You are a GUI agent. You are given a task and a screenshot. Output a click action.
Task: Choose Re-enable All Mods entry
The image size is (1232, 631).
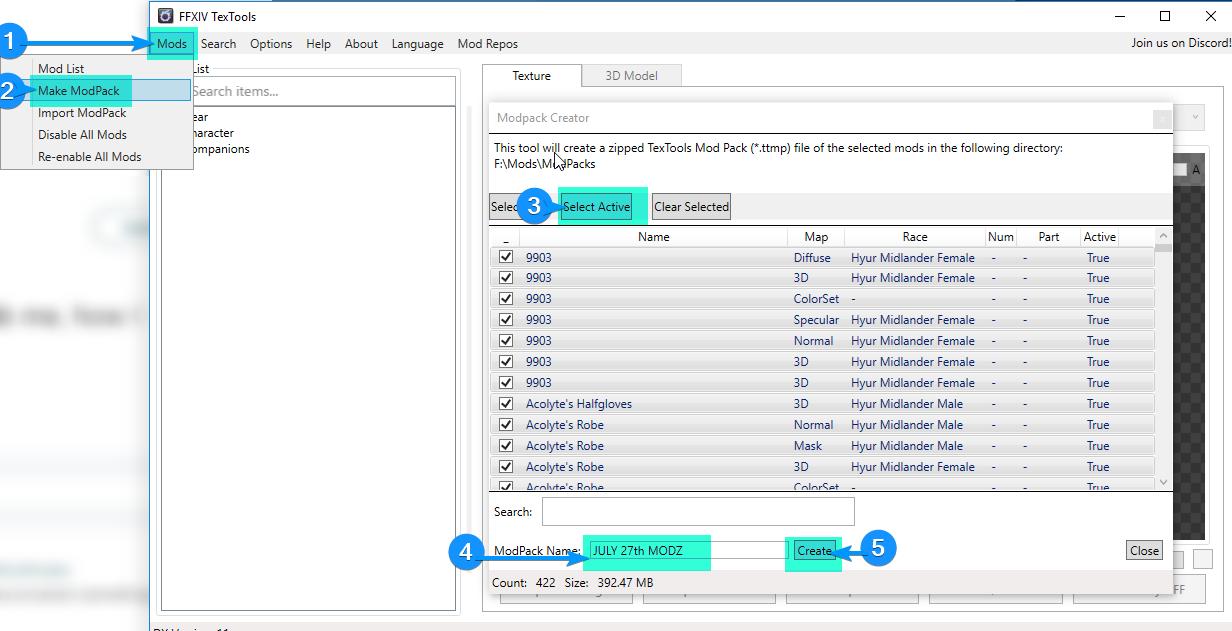coord(96,157)
